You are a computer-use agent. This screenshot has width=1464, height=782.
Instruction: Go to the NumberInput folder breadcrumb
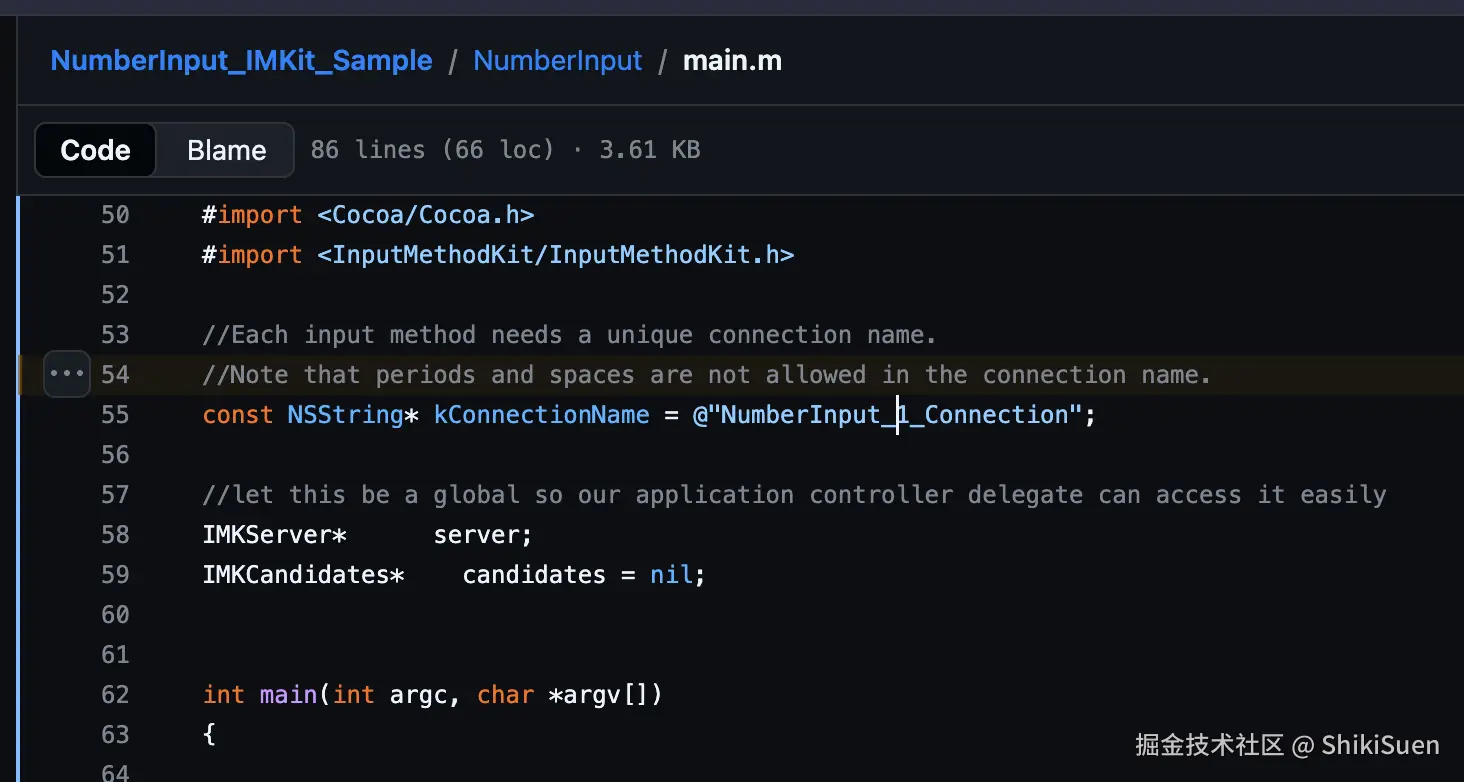click(x=557, y=61)
